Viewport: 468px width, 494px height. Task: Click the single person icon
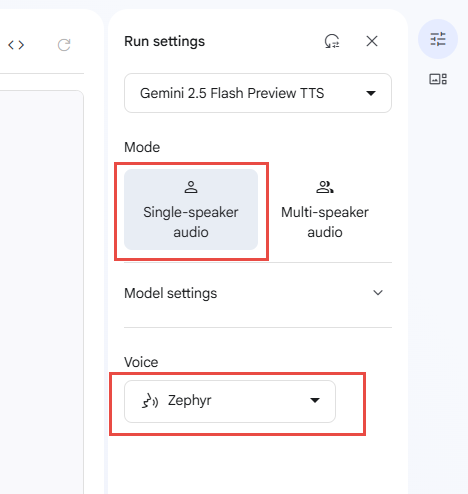(191, 187)
